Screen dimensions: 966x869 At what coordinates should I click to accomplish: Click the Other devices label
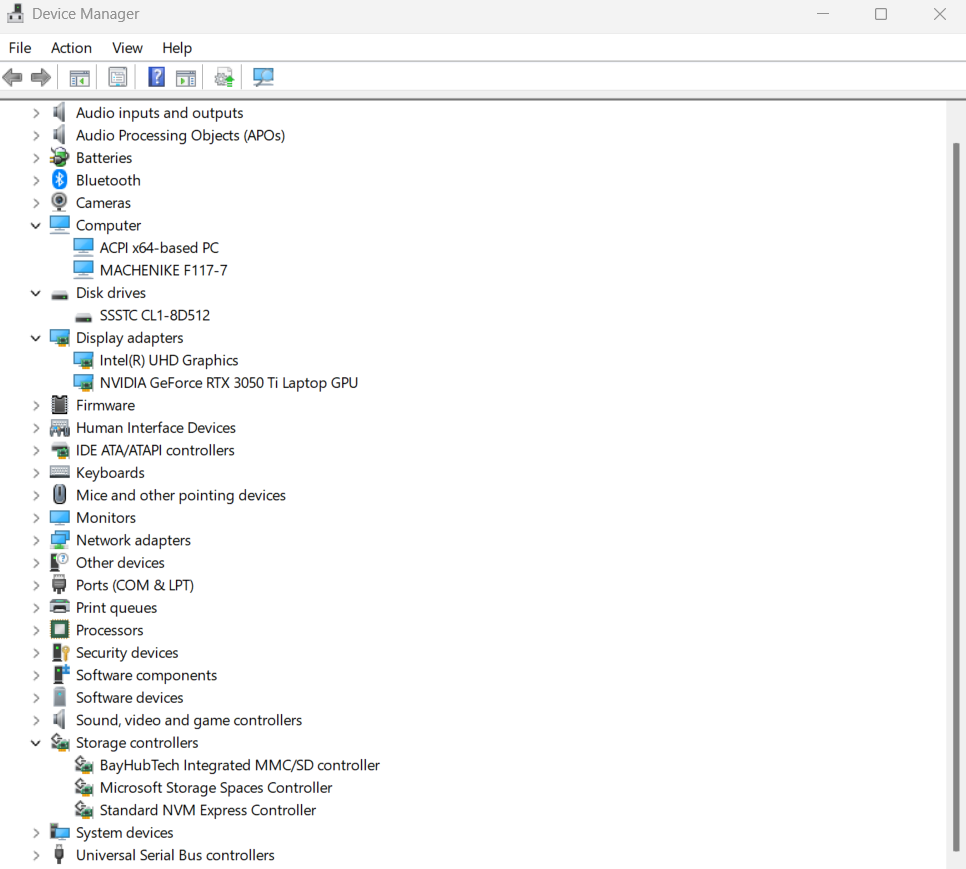click(120, 562)
